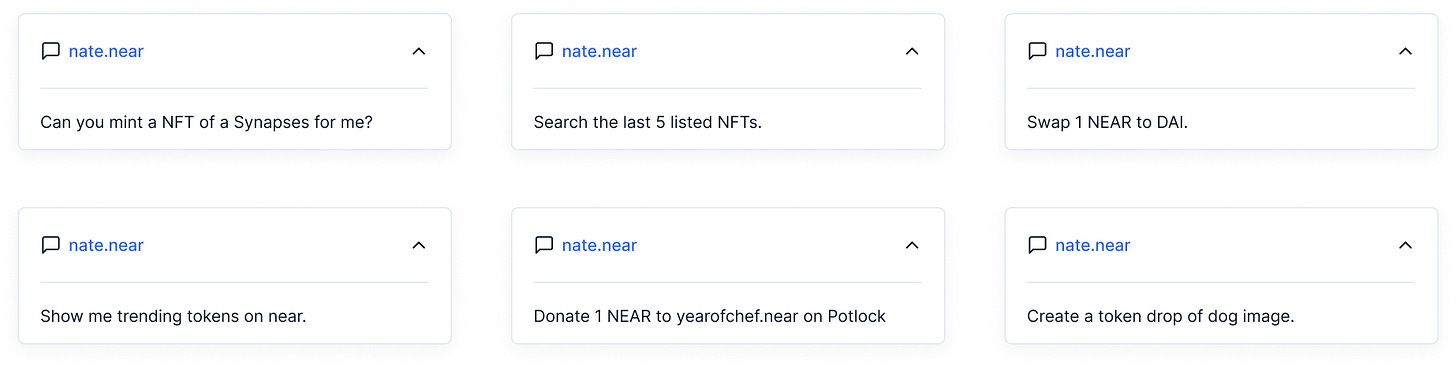The height and width of the screenshot is (367, 1456).
Task: Collapse the trending tokens card chevron
Action: [419, 245]
